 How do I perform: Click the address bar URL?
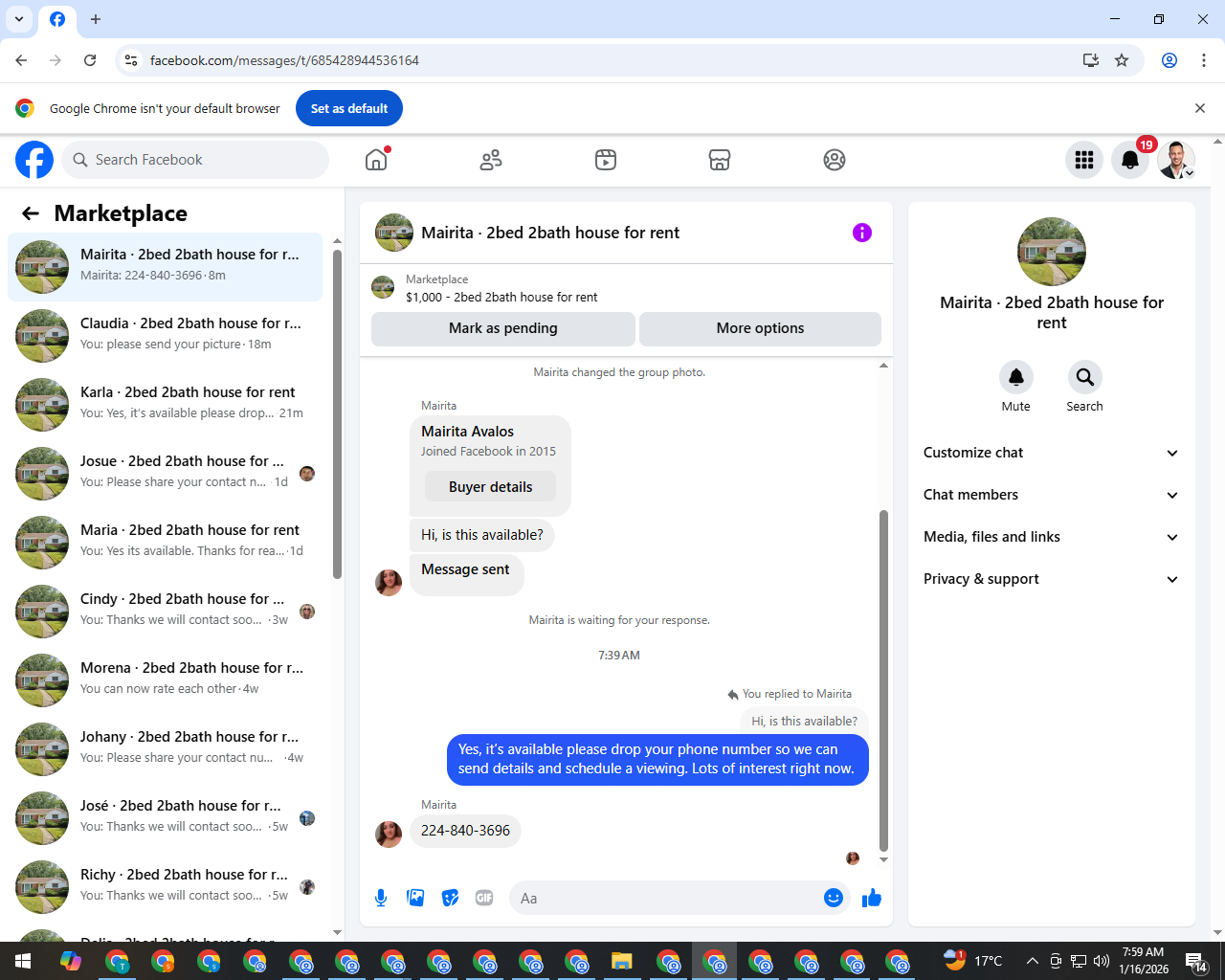[284, 60]
